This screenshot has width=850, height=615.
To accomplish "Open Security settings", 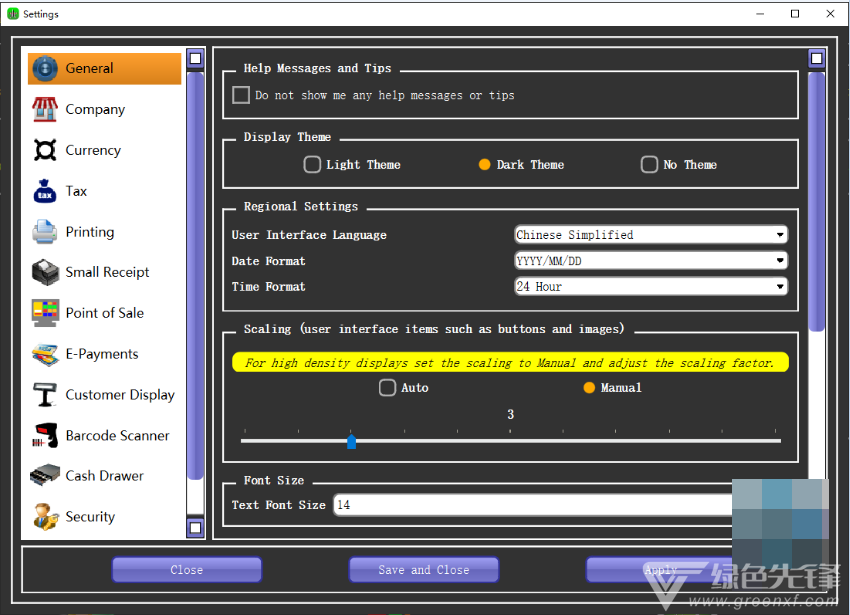I will point(105,517).
